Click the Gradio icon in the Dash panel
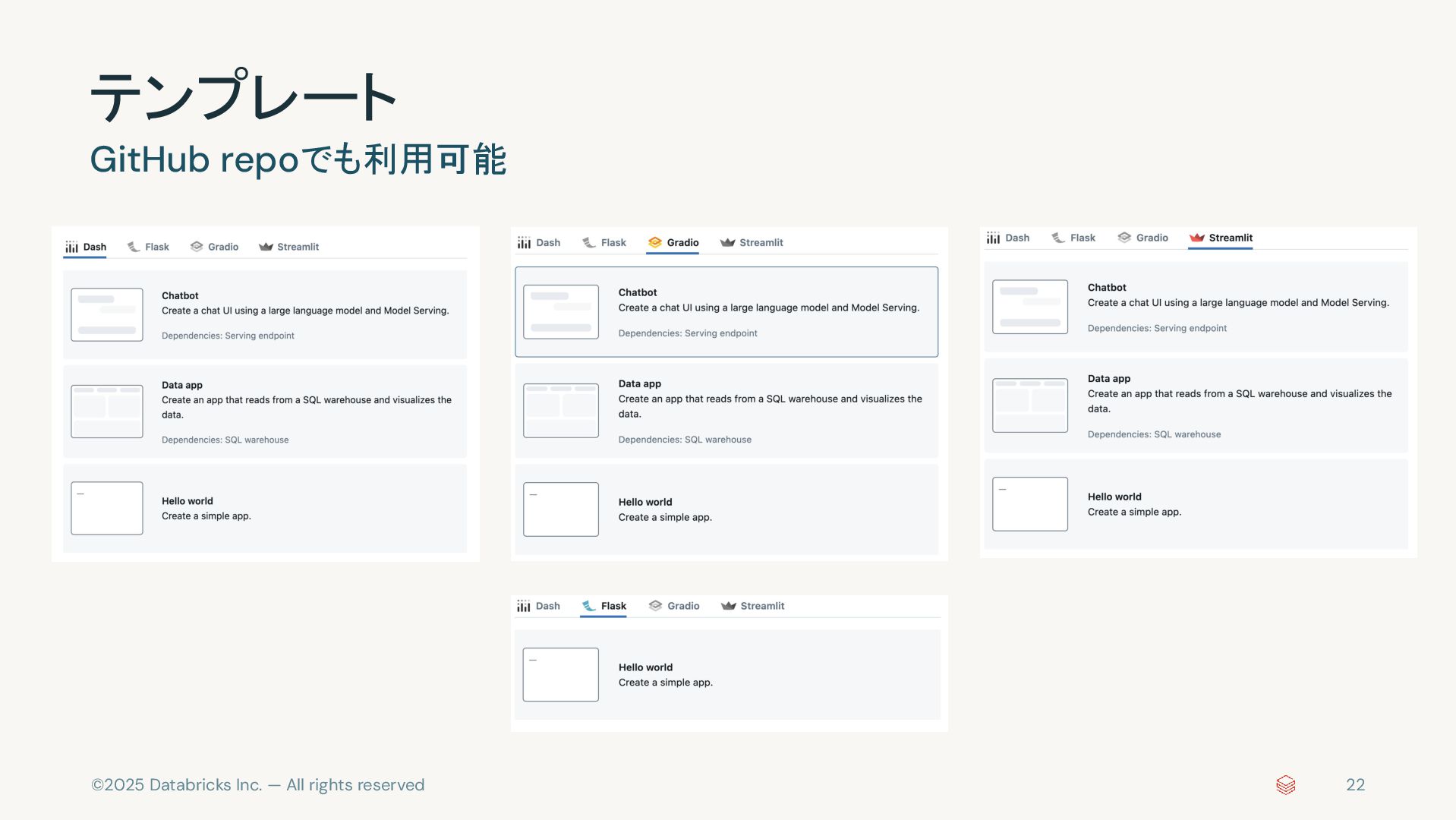The height and width of the screenshot is (820, 1456). tap(197, 247)
